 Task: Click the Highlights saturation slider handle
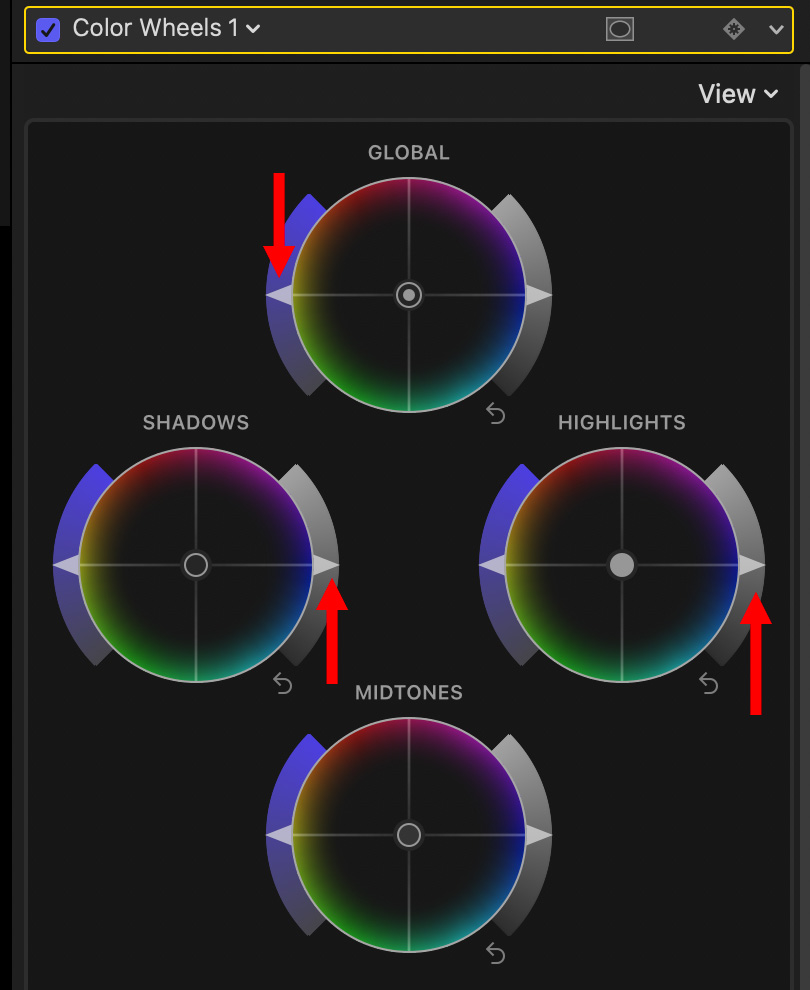pos(492,565)
